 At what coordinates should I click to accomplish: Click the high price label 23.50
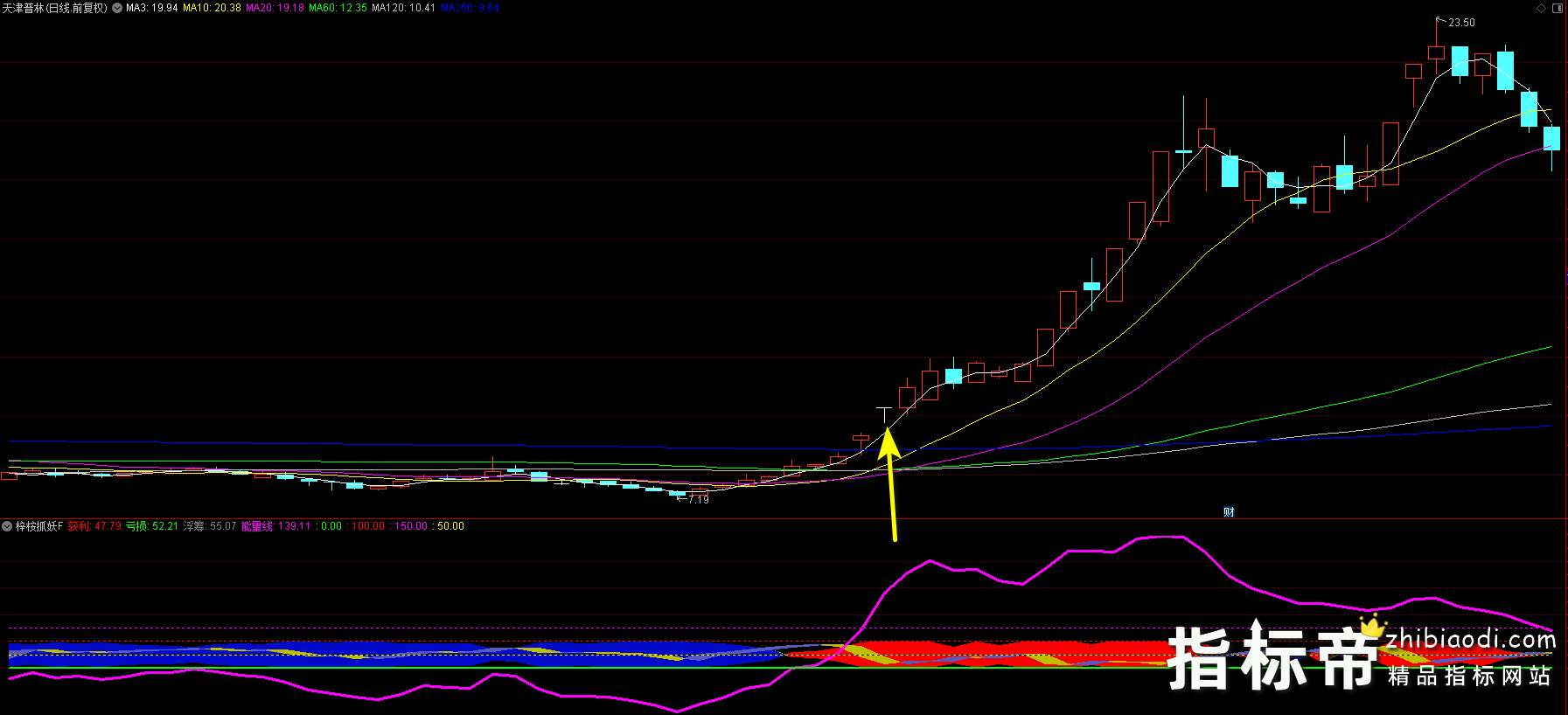(x=1461, y=23)
